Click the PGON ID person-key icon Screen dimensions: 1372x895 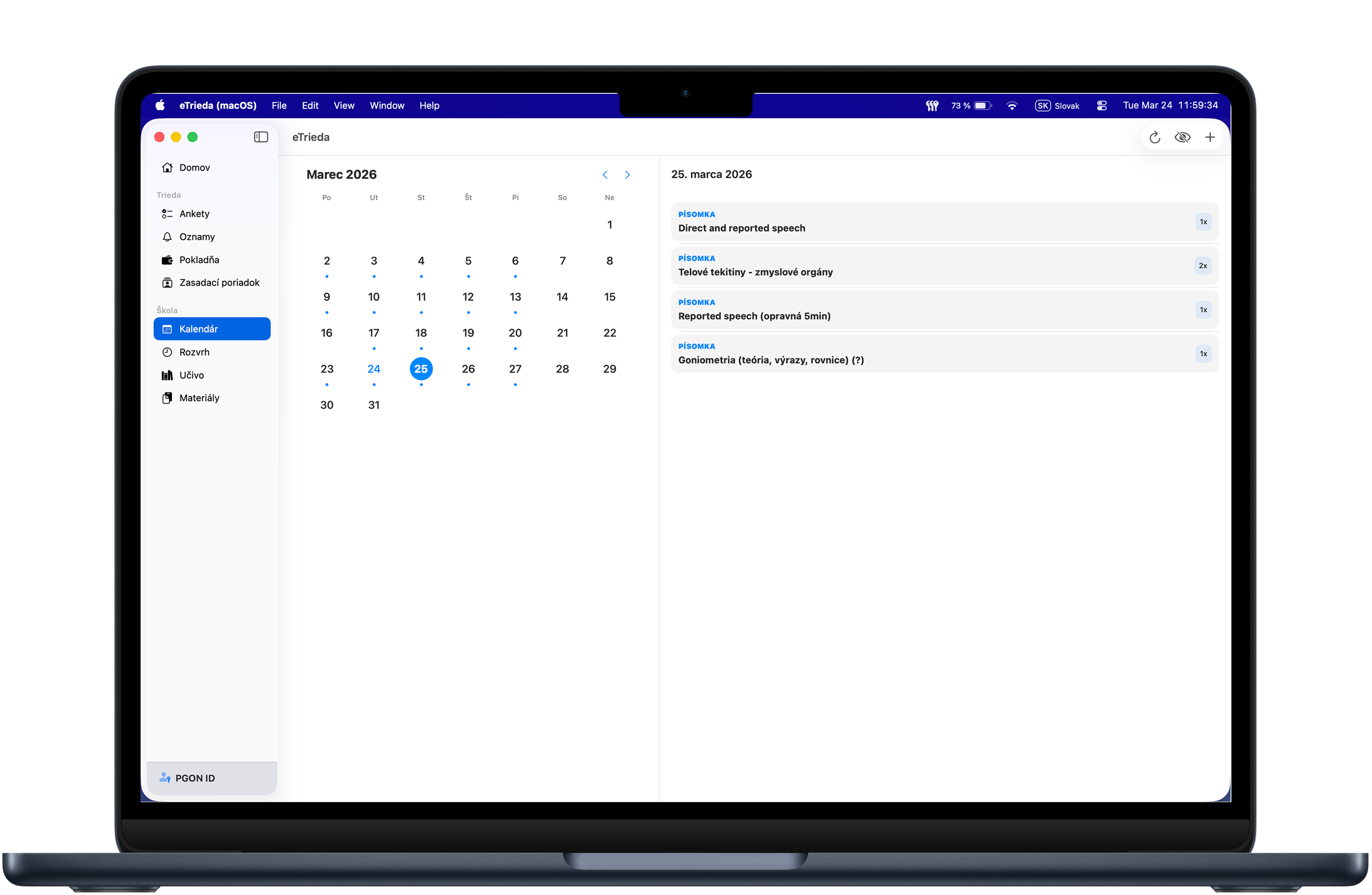[165, 777]
